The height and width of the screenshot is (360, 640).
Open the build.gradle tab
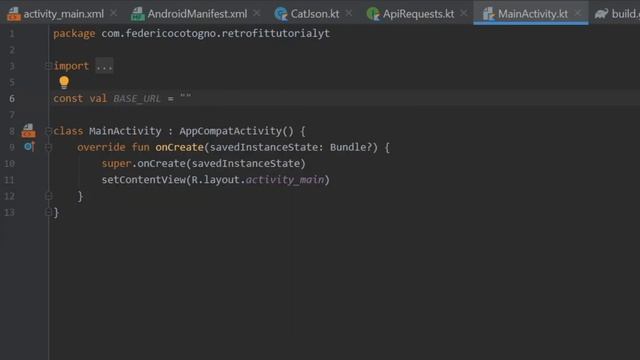point(616,14)
